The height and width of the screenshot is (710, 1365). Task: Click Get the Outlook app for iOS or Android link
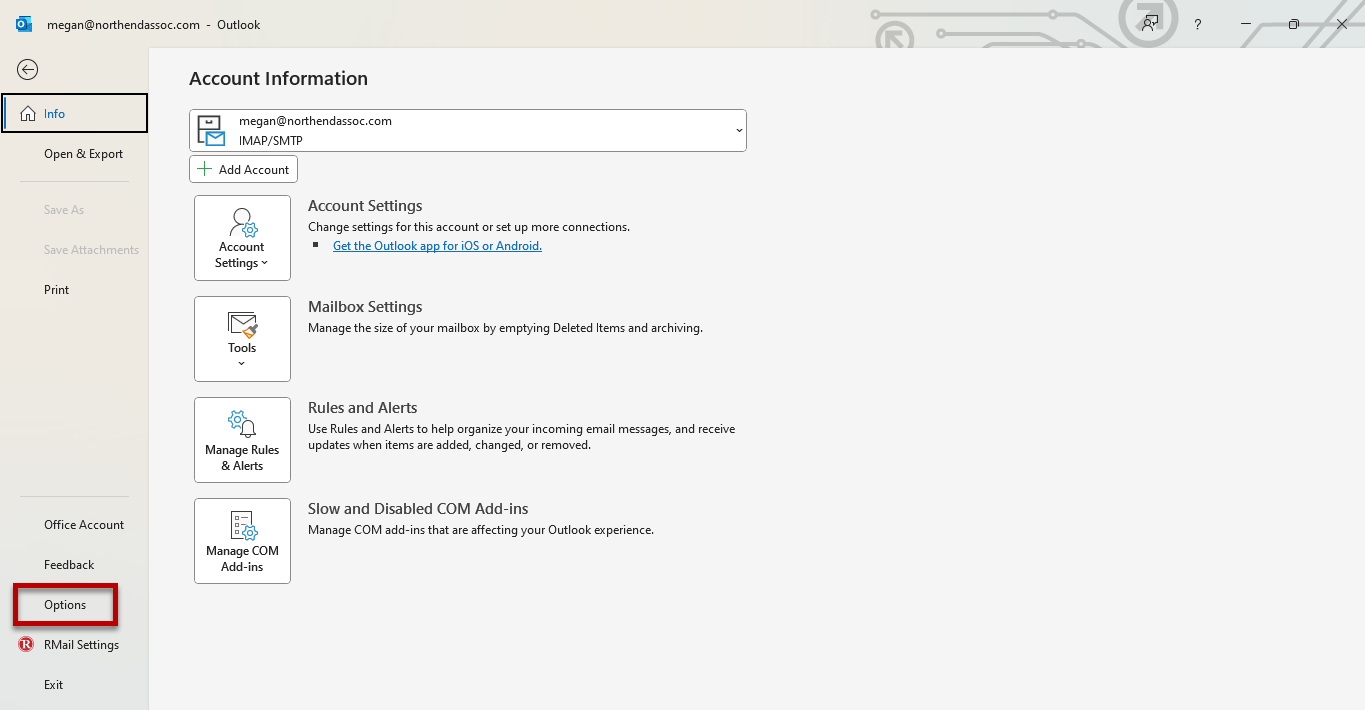[437, 246]
